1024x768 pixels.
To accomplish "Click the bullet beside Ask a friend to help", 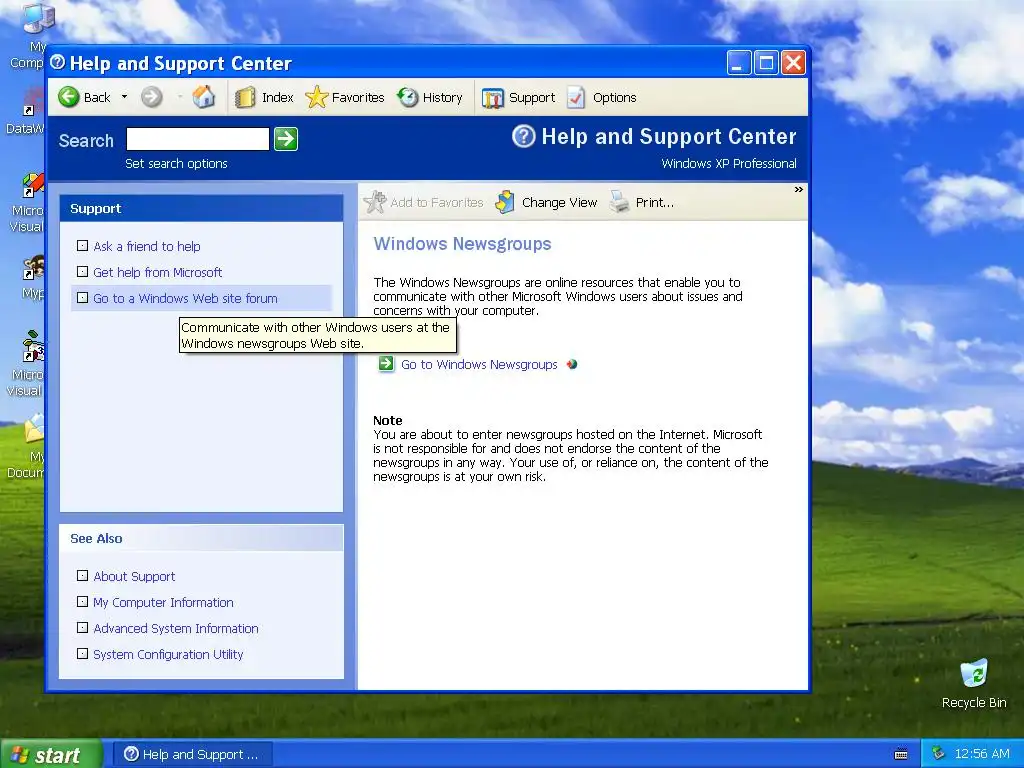I will point(82,246).
